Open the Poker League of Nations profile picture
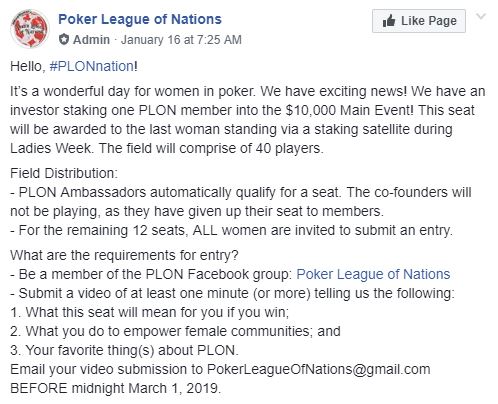Screen dimensions: 498x404 [30, 29]
